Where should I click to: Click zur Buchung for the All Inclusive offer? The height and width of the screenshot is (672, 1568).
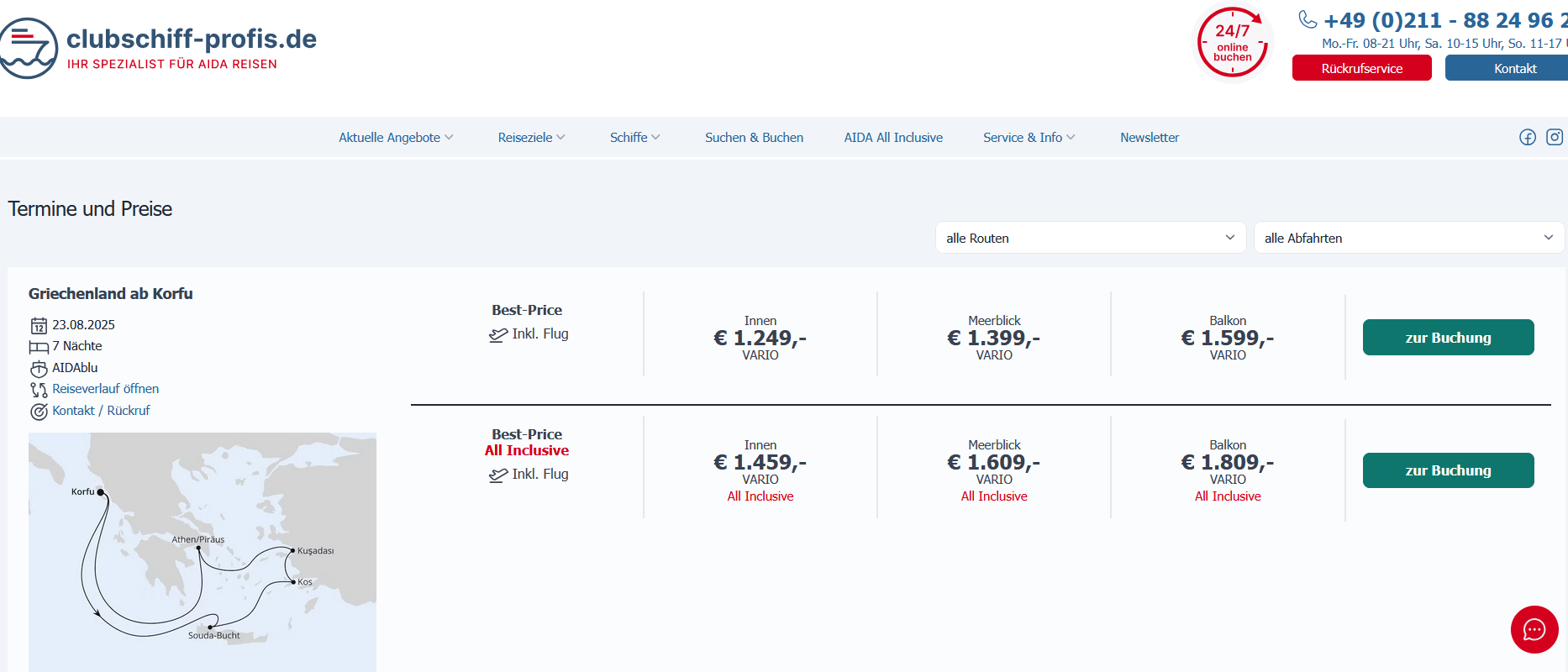(x=1448, y=470)
